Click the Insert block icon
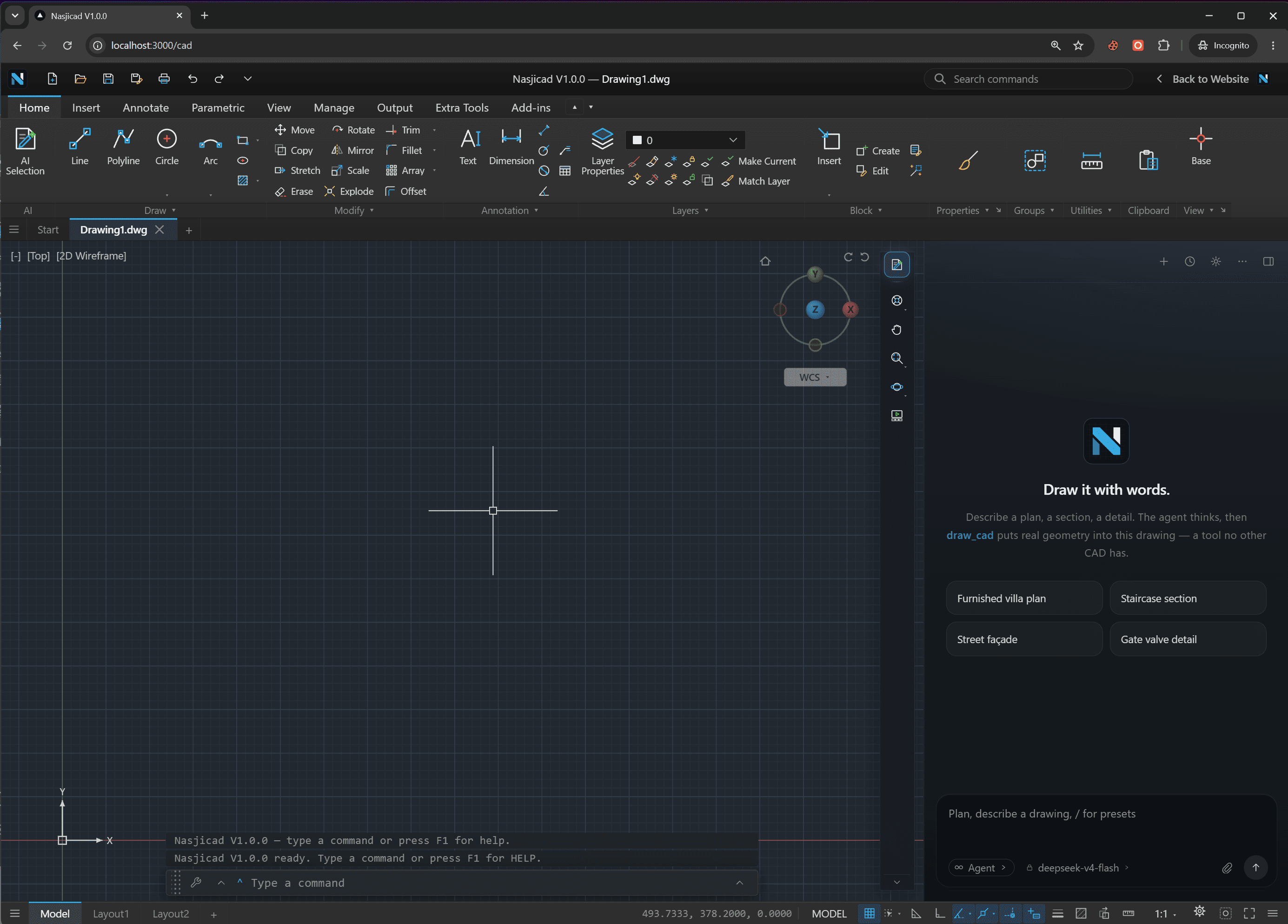Viewport: 1288px width, 924px height. 829,146
